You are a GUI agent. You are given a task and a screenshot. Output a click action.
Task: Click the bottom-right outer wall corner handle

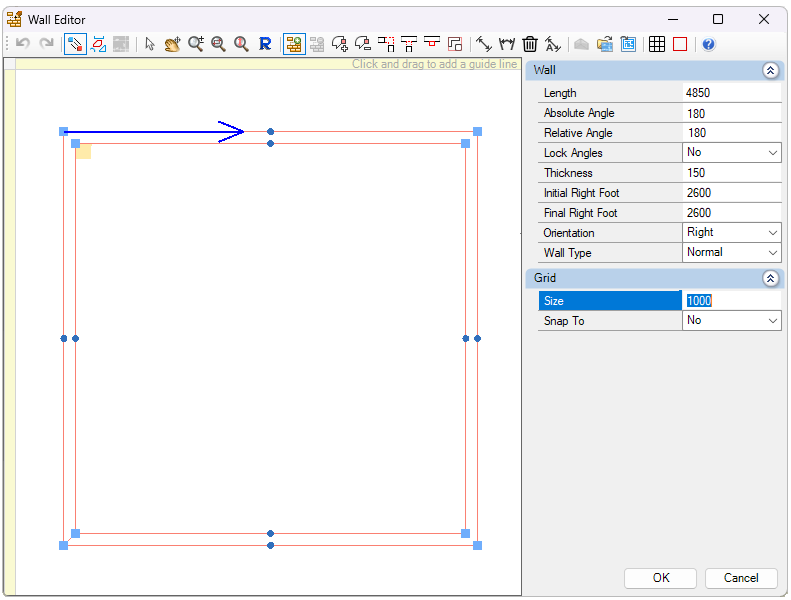[x=477, y=546]
